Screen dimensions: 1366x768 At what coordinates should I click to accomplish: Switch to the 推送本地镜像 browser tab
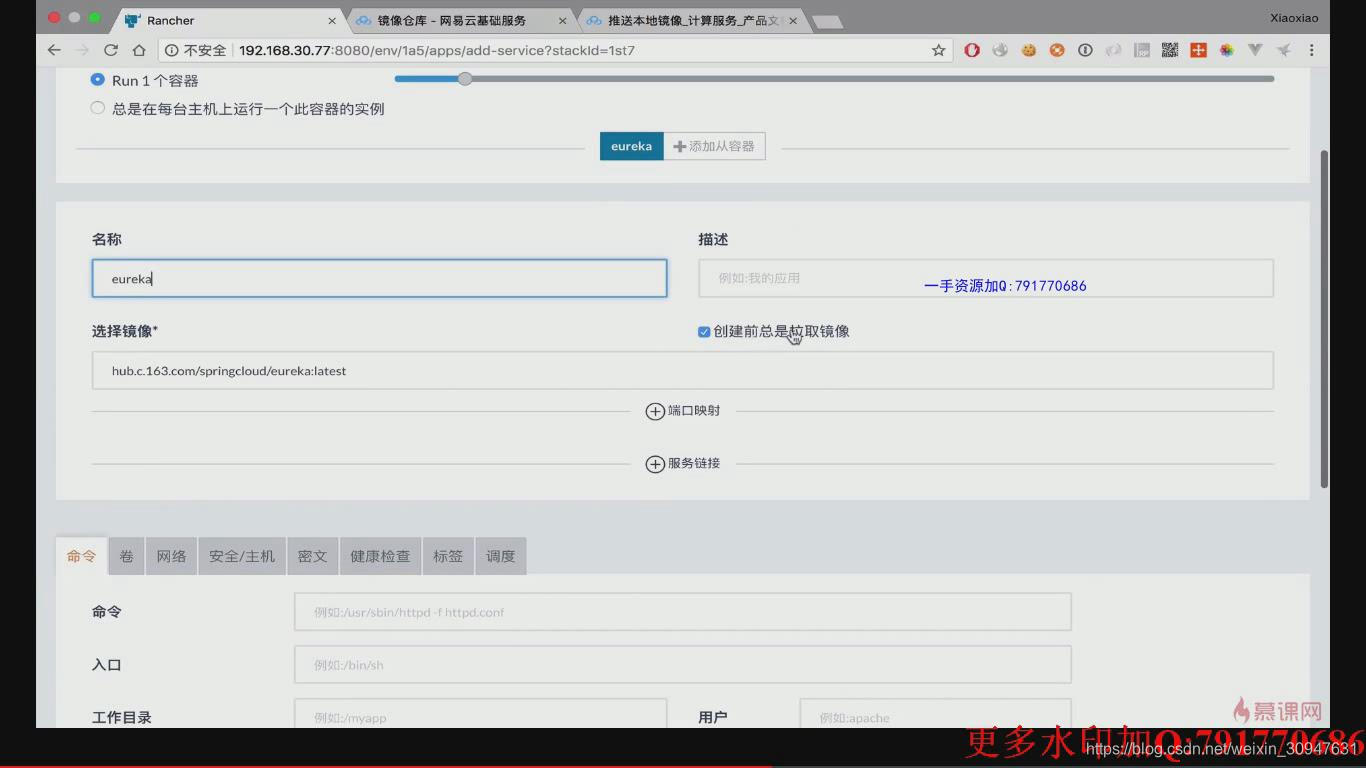point(691,20)
